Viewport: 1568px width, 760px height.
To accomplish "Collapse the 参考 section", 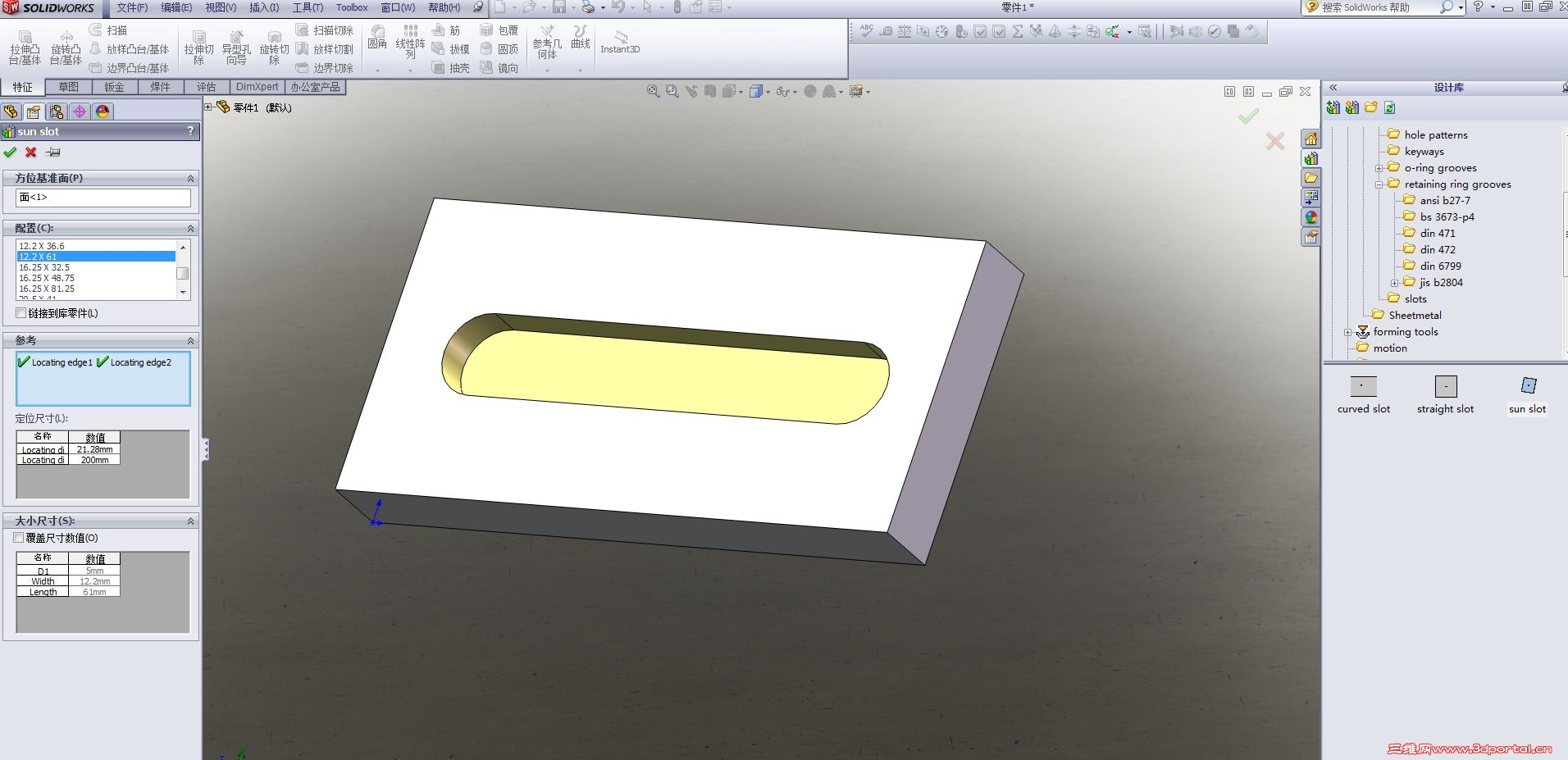I will click(190, 340).
